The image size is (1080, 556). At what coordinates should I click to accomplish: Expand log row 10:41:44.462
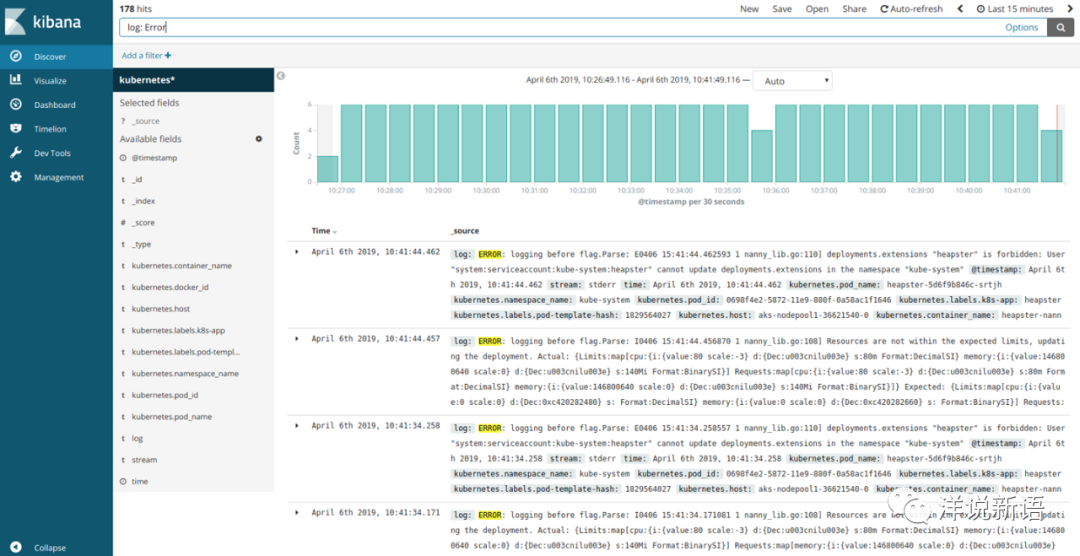[x=297, y=251]
